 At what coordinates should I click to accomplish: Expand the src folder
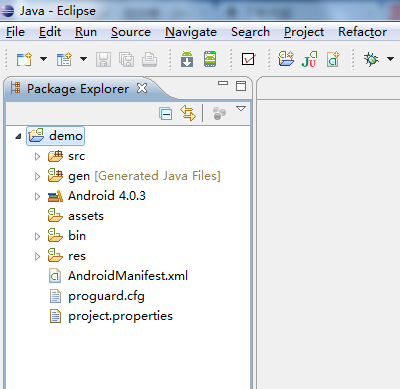37,156
